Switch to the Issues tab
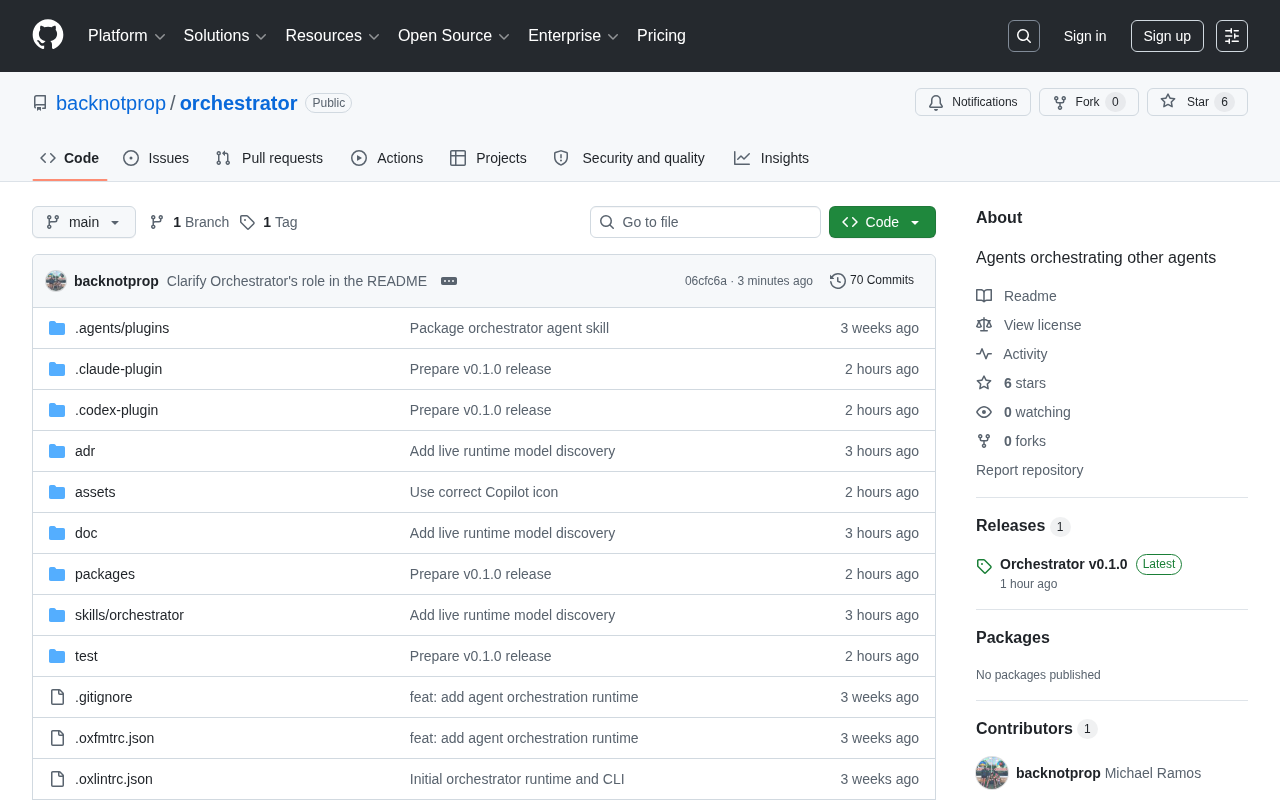The height and width of the screenshot is (800, 1280). 156,158
